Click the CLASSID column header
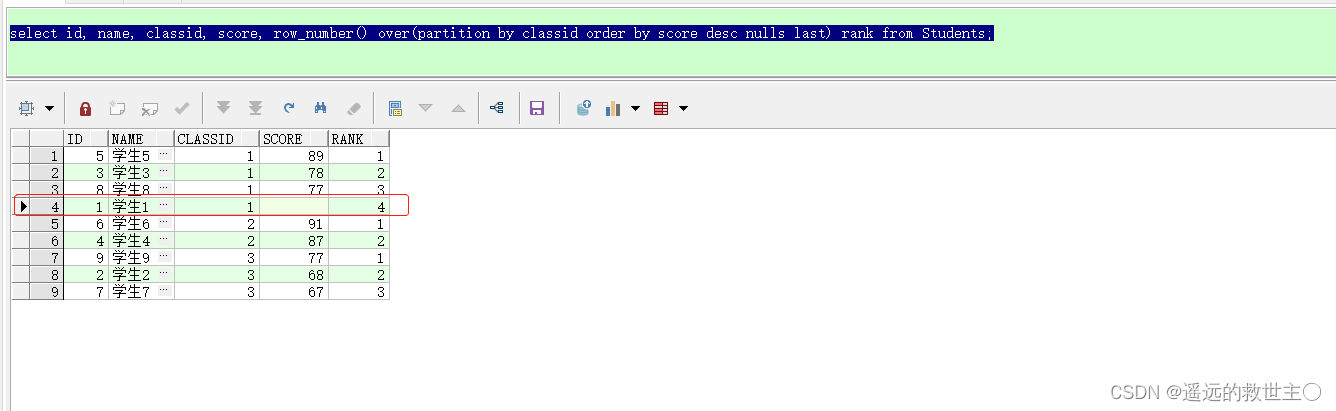Screen dimensions: 1336x411 pyautogui.click(x=217, y=139)
